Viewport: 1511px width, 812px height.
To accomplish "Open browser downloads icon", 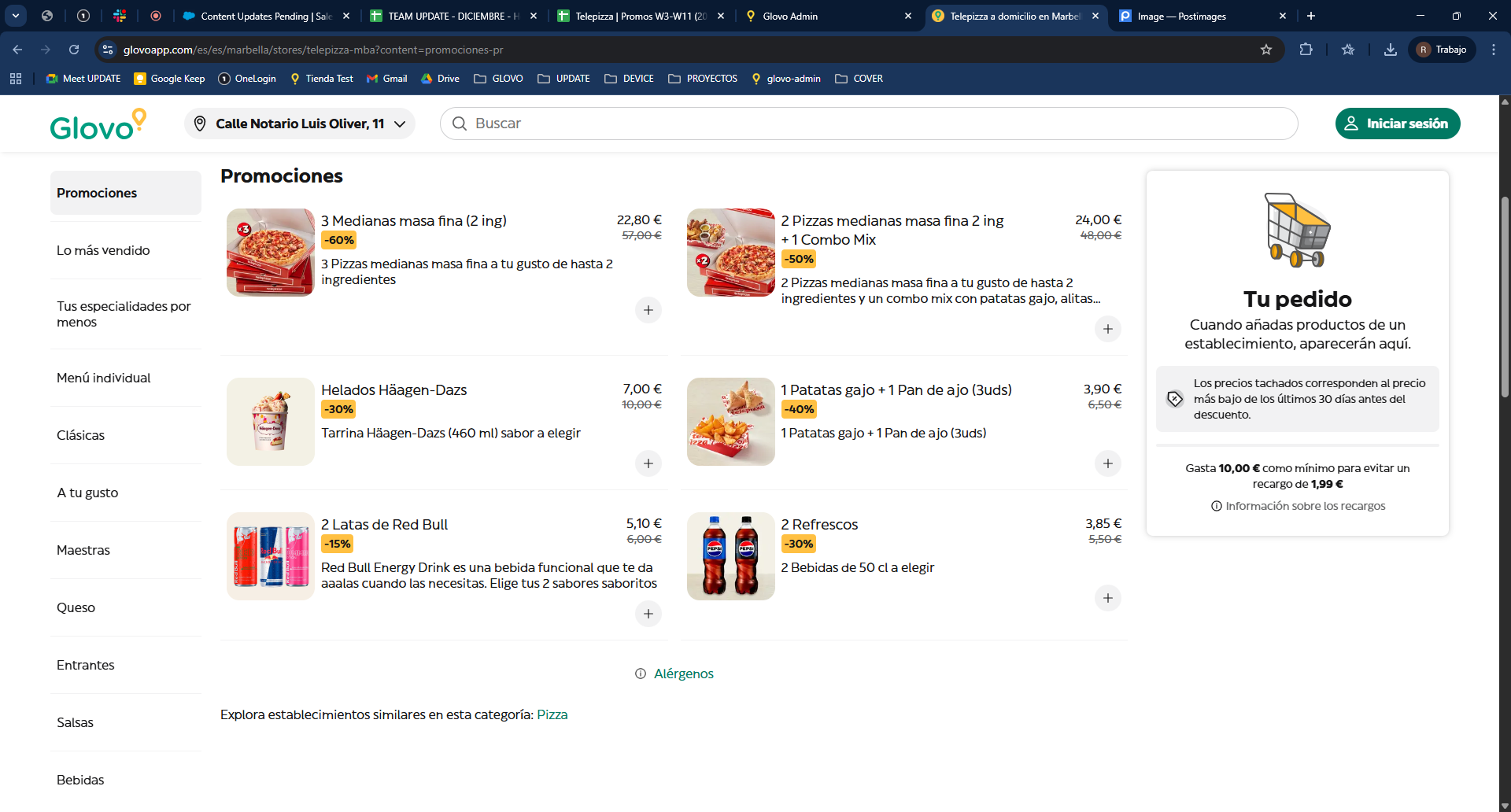I will [x=1391, y=50].
